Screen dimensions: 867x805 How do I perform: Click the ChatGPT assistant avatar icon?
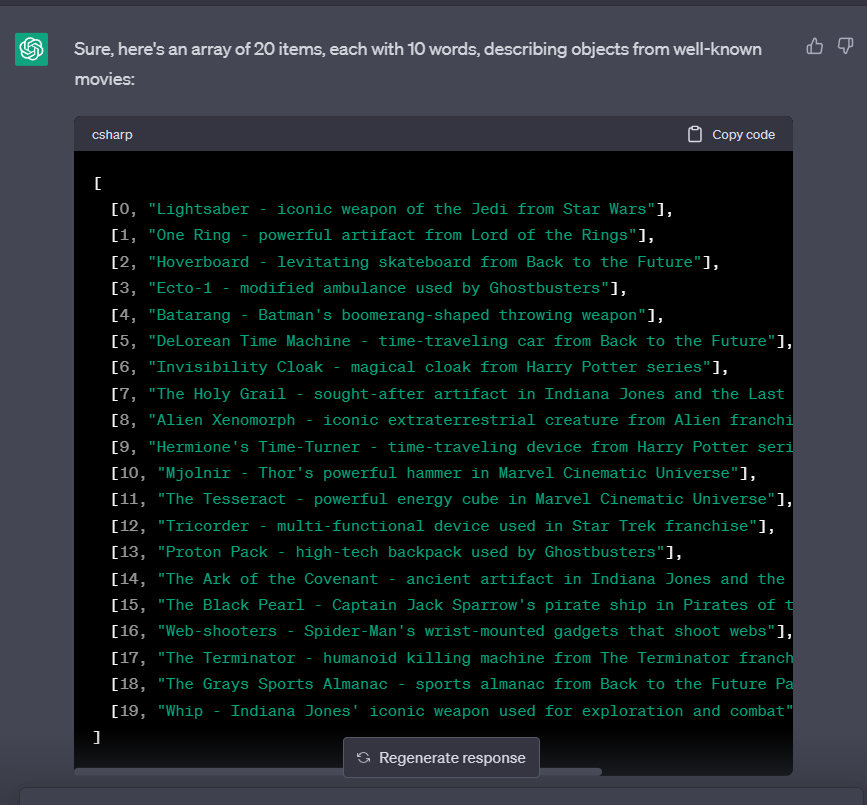(31, 48)
